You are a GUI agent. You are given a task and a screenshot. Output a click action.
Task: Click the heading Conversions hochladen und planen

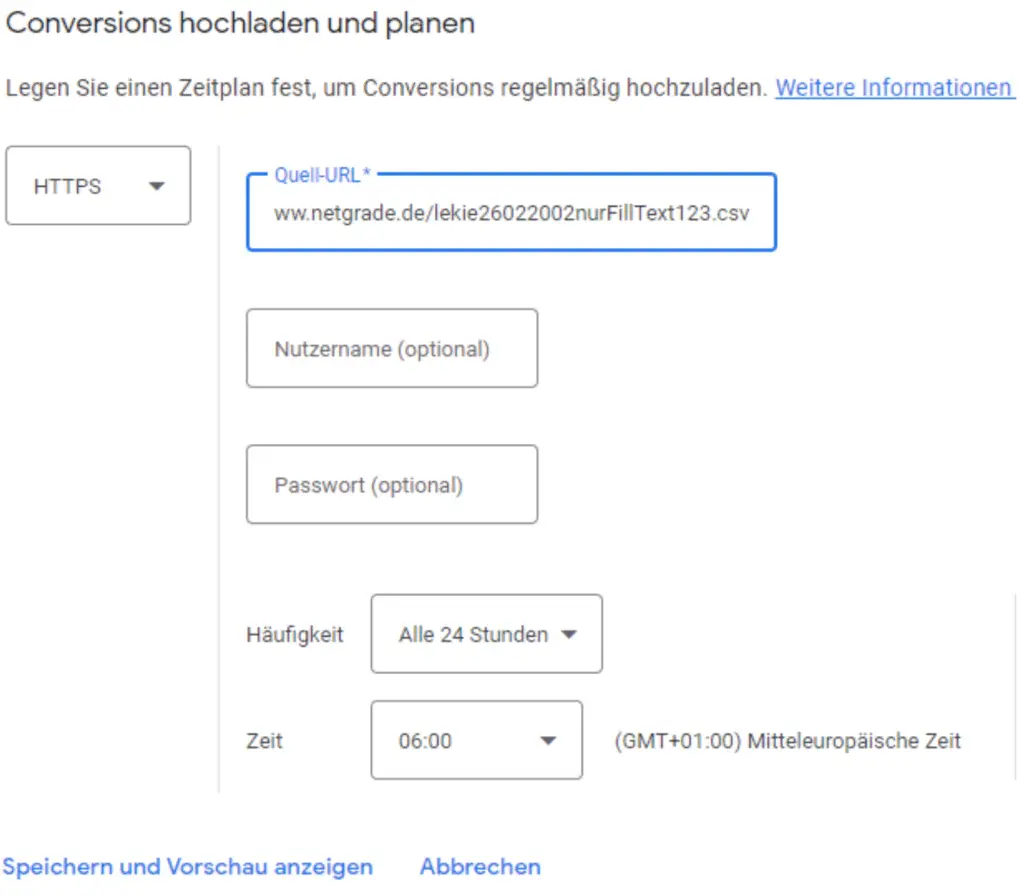click(x=240, y=24)
